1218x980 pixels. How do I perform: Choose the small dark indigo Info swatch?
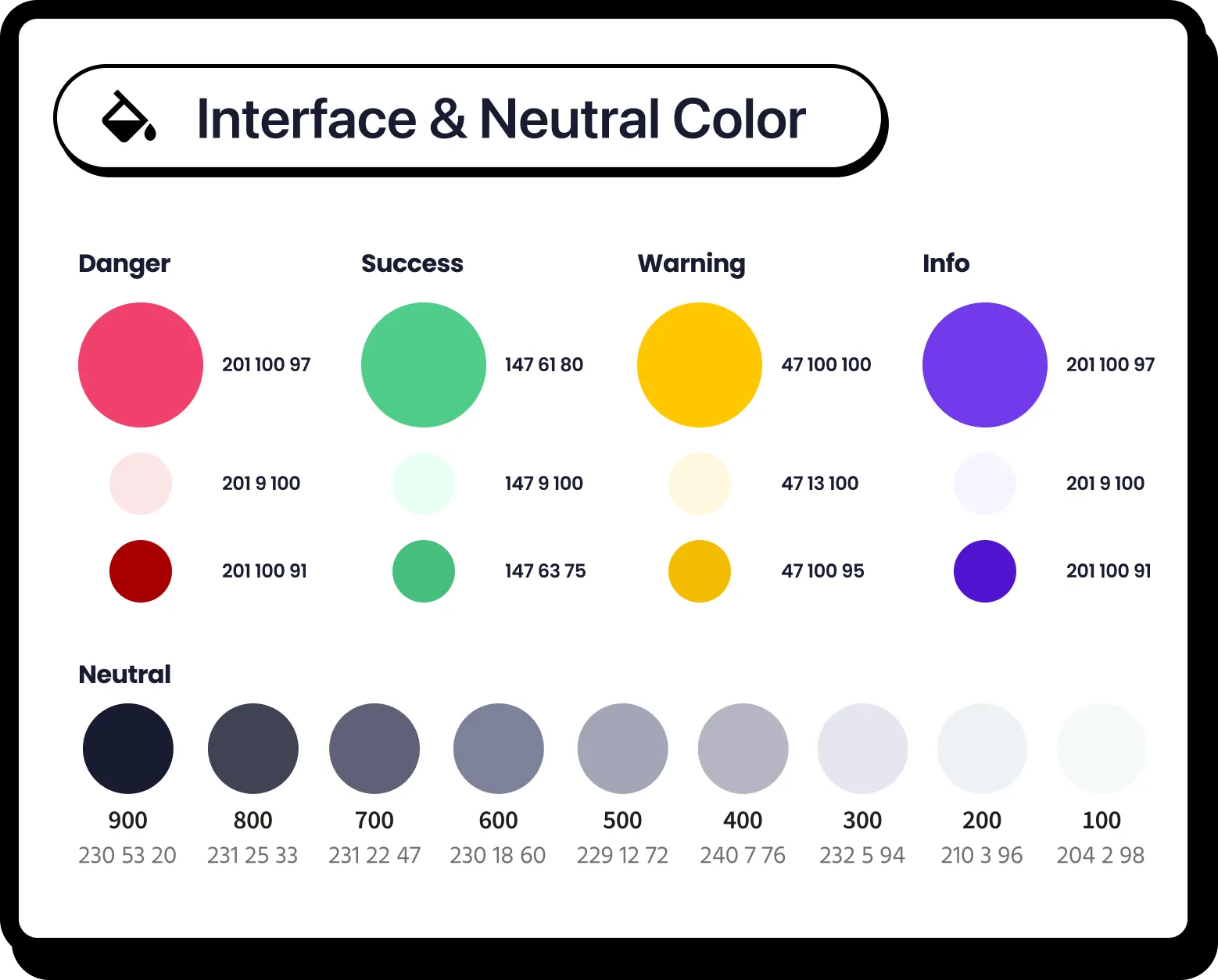coord(985,571)
